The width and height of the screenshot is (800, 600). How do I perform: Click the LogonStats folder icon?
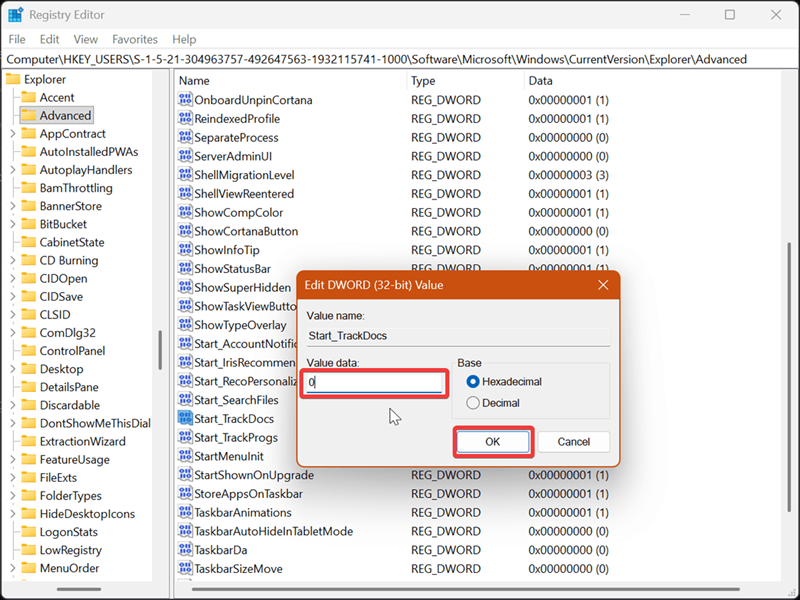coord(29,532)
